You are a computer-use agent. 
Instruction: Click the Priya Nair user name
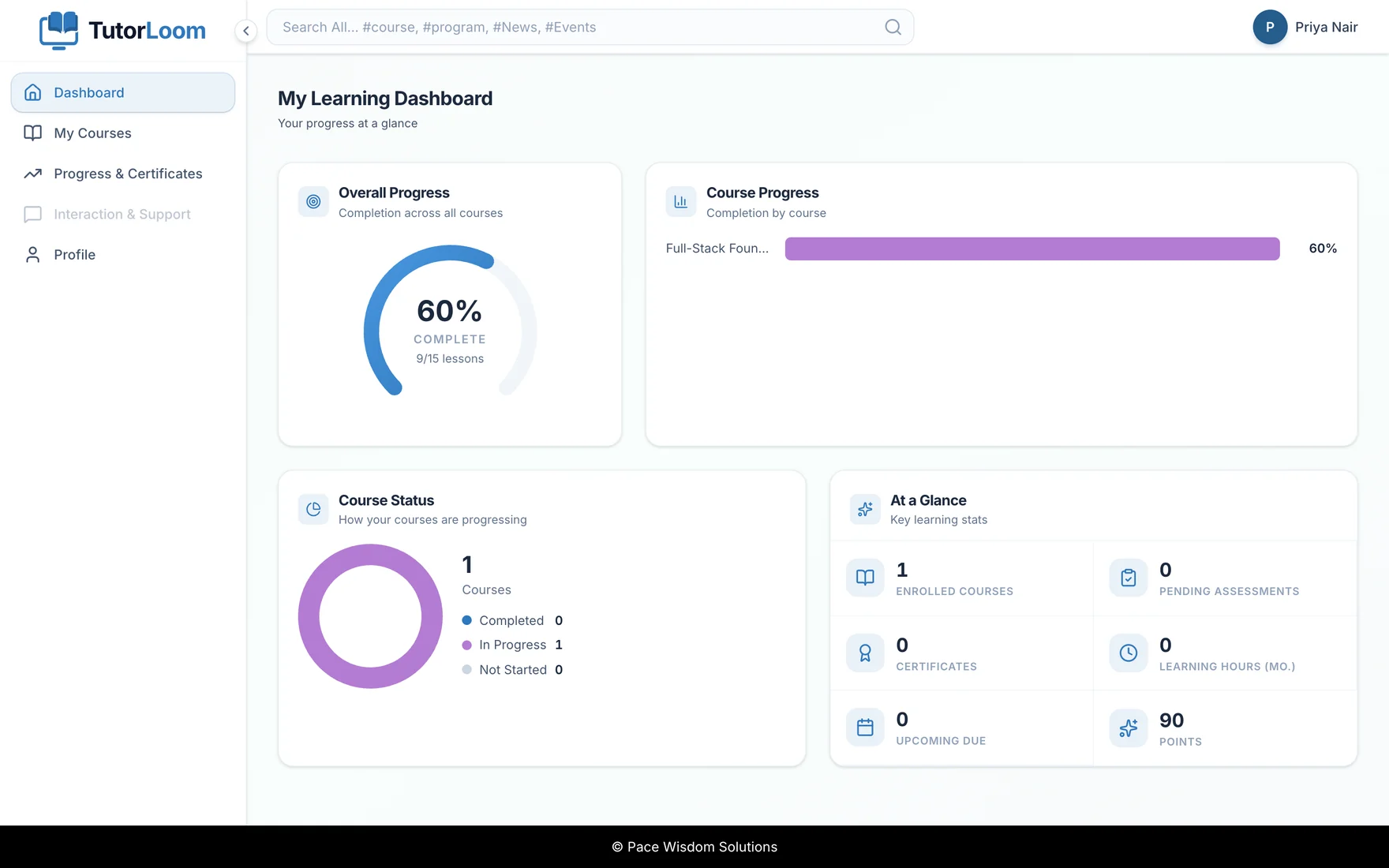[1326, 27]
